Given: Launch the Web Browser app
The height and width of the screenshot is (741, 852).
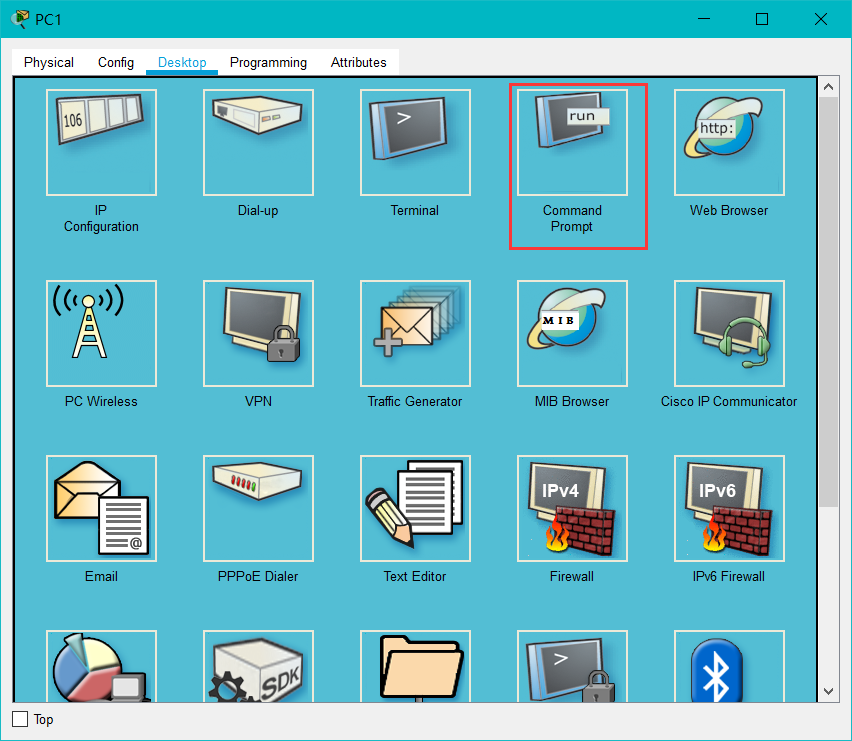Looking at the screenshot, I should (729, 142).
